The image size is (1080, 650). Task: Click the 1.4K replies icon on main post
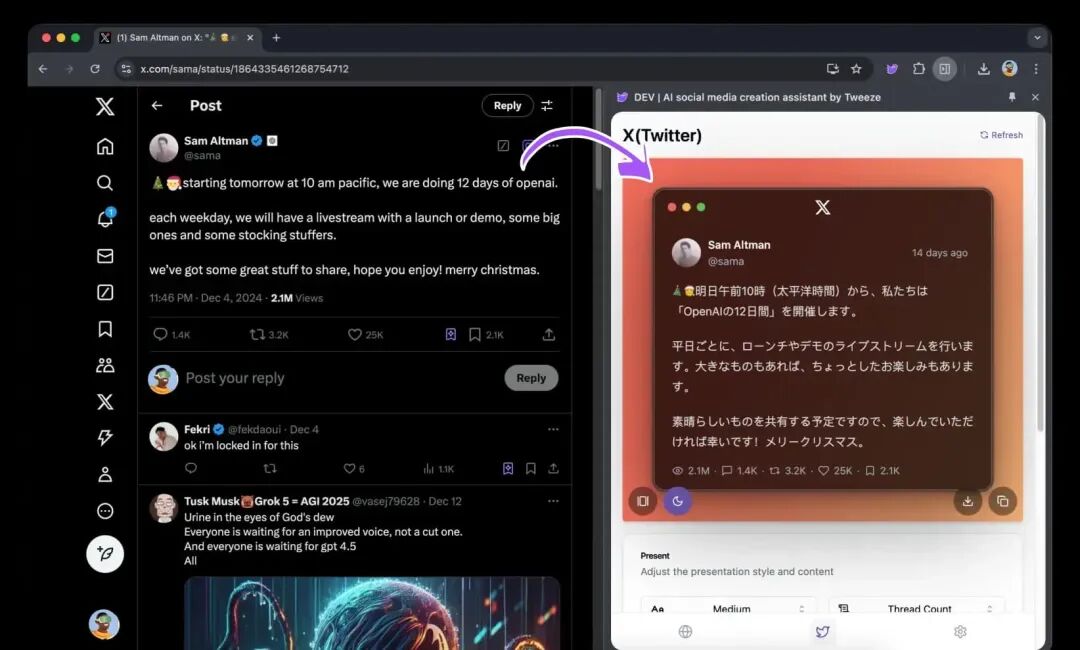[x=160, y=334]
